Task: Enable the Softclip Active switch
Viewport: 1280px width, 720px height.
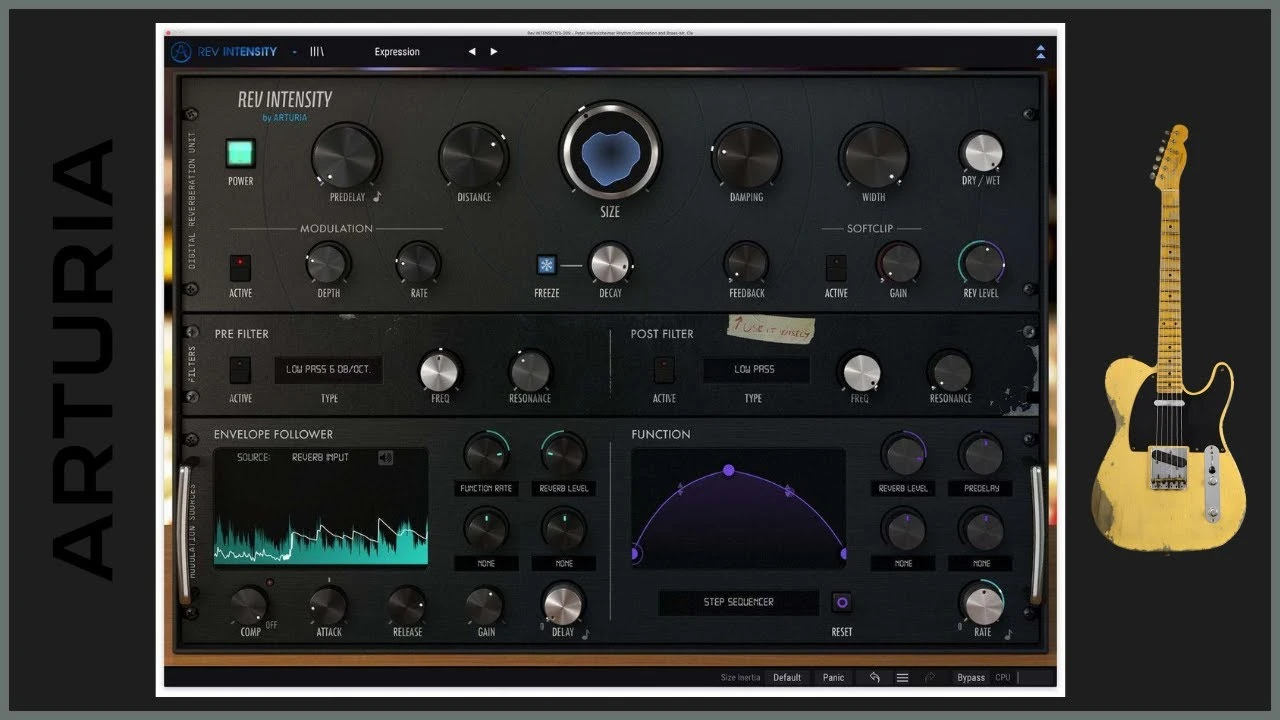Action: click(x=836, y=267)
